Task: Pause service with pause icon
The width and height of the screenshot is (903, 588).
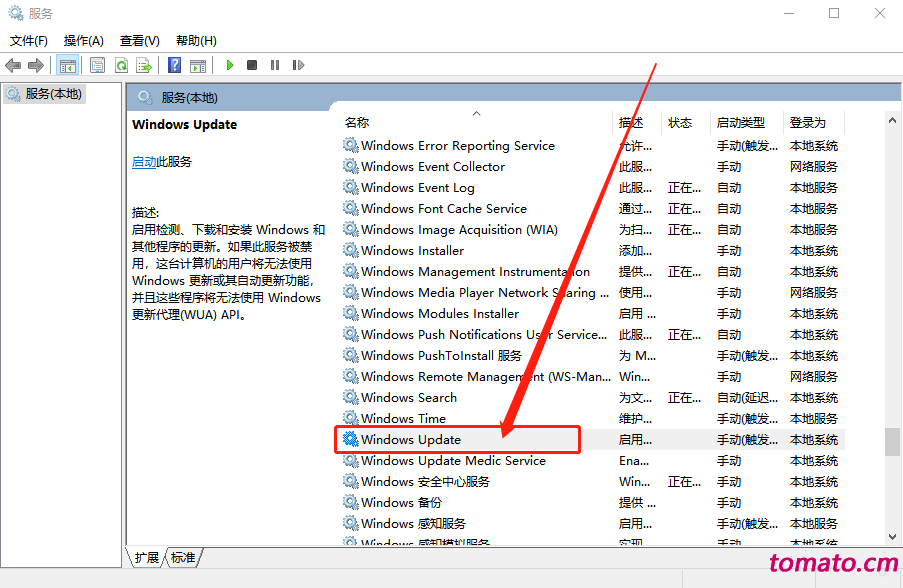Action: point(275,65)
